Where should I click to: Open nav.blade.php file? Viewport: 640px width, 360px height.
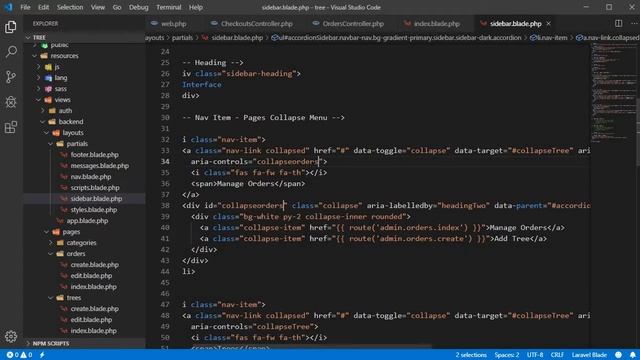pyautogui.click(x=91, y=177)
